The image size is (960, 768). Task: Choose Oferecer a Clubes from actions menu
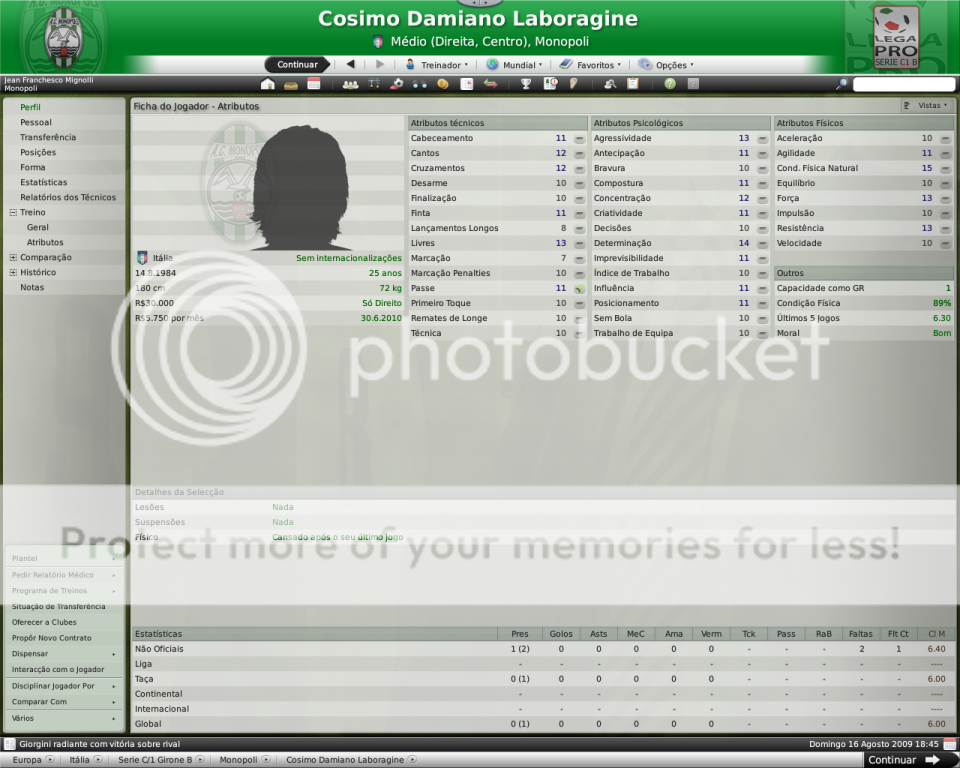pos(43,622)
